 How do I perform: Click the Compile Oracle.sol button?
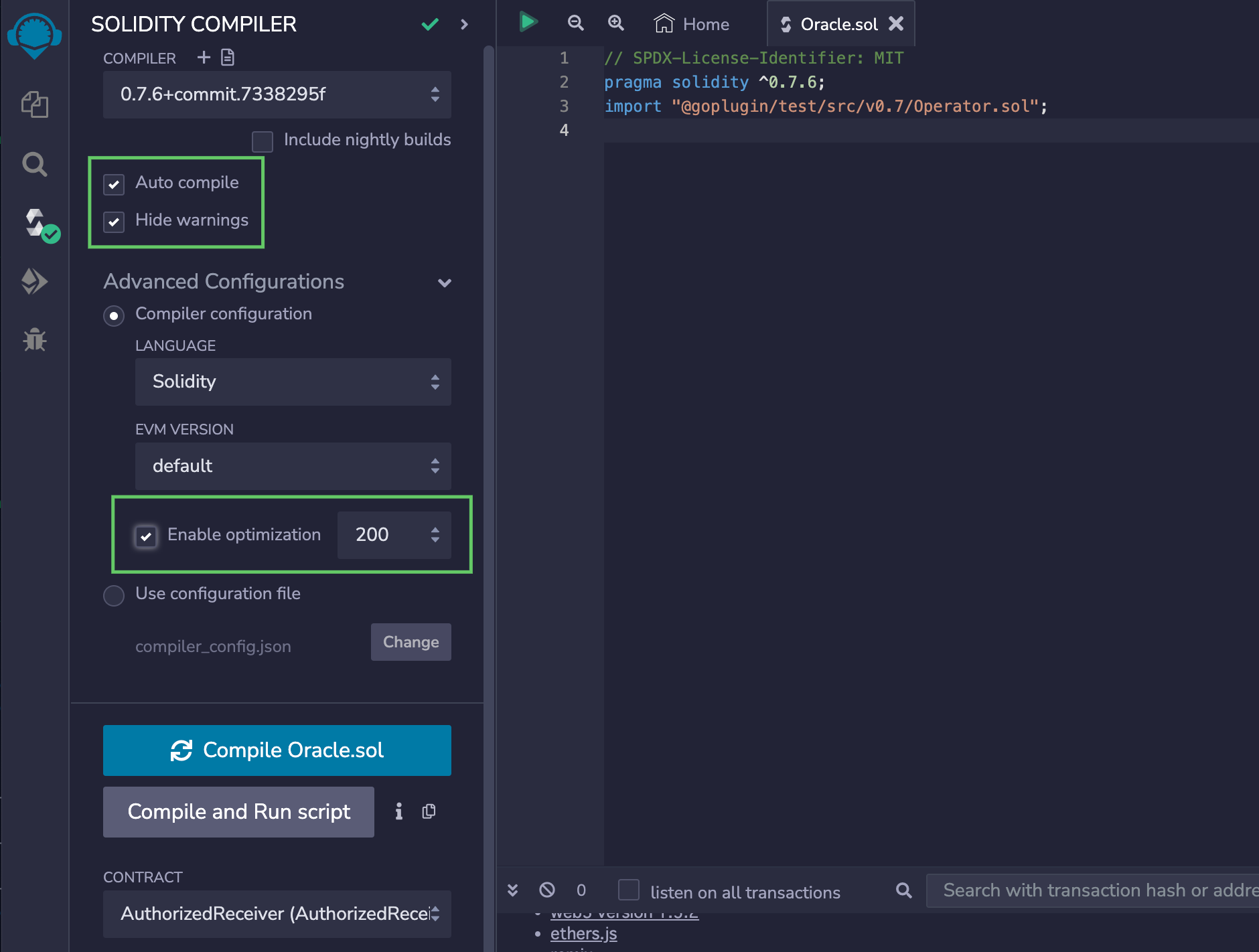[x=277, y=750]
